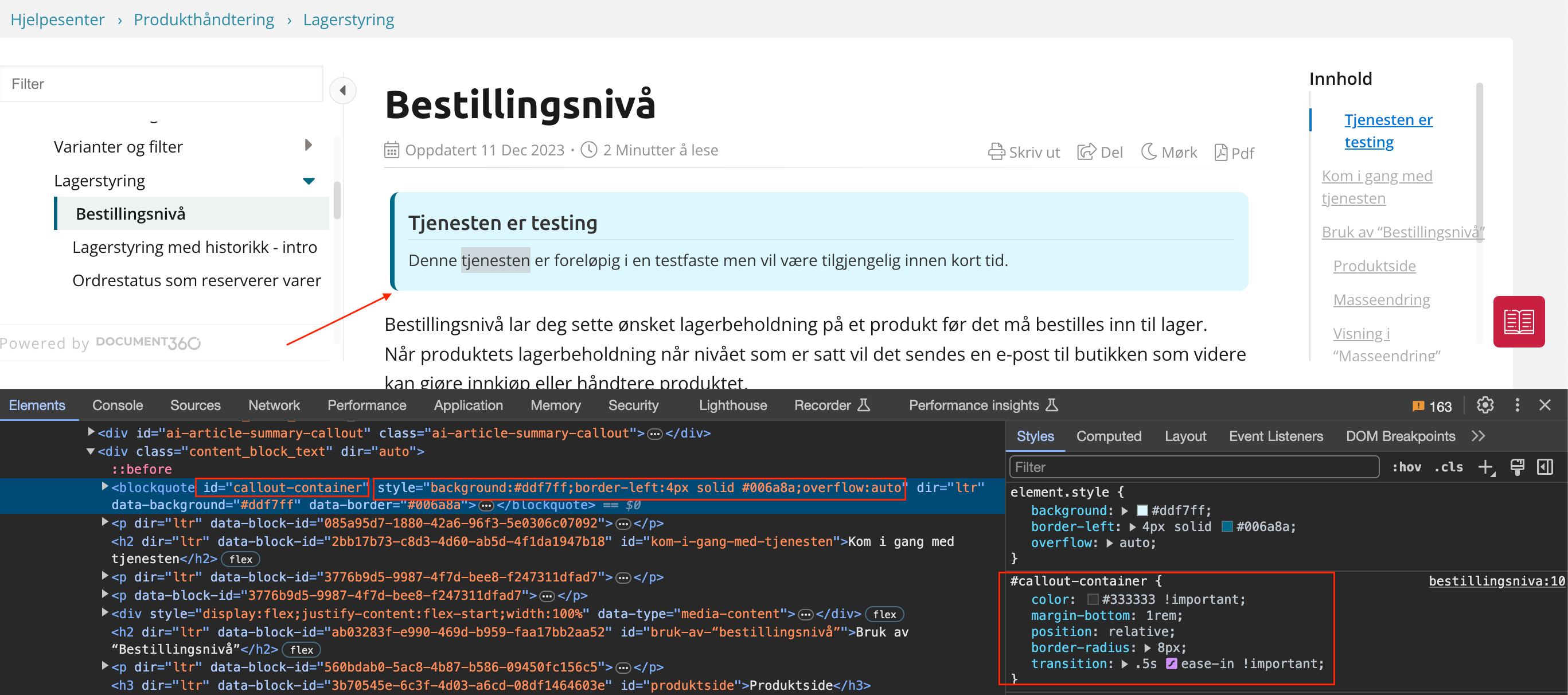Image resolution: width=1568 pixels, height=695 pixels.
Task: Click the Pdf download icon
Action: [1220, 152]
